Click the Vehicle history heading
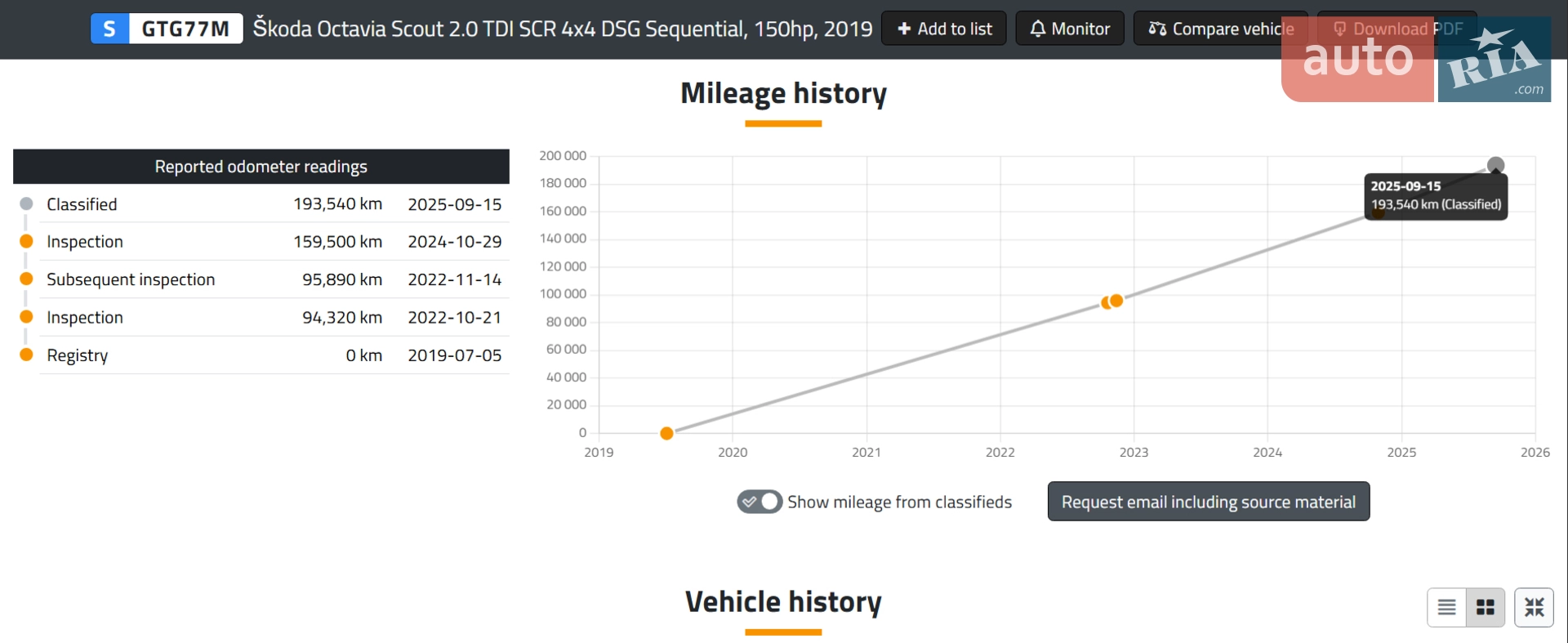 (x=783, y=602)
